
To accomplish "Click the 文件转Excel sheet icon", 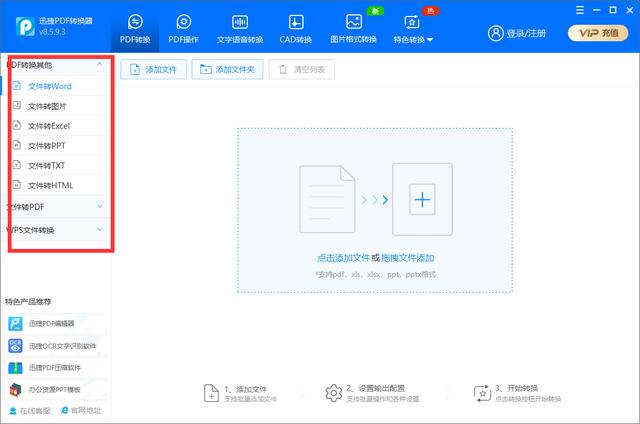I will (17, 125).
